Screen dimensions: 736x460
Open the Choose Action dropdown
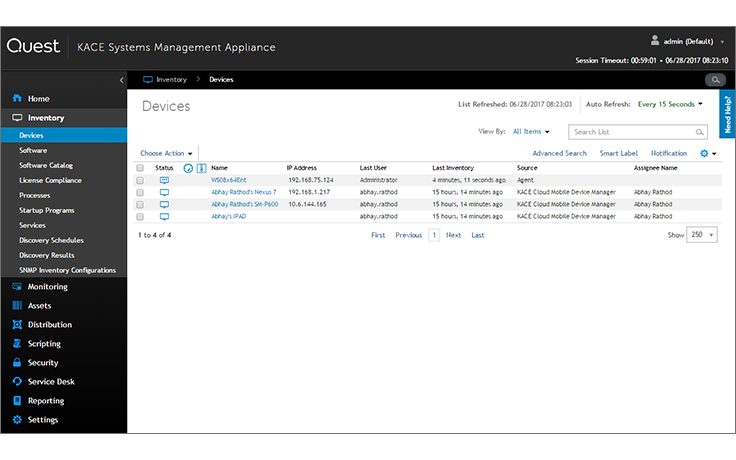166,153
